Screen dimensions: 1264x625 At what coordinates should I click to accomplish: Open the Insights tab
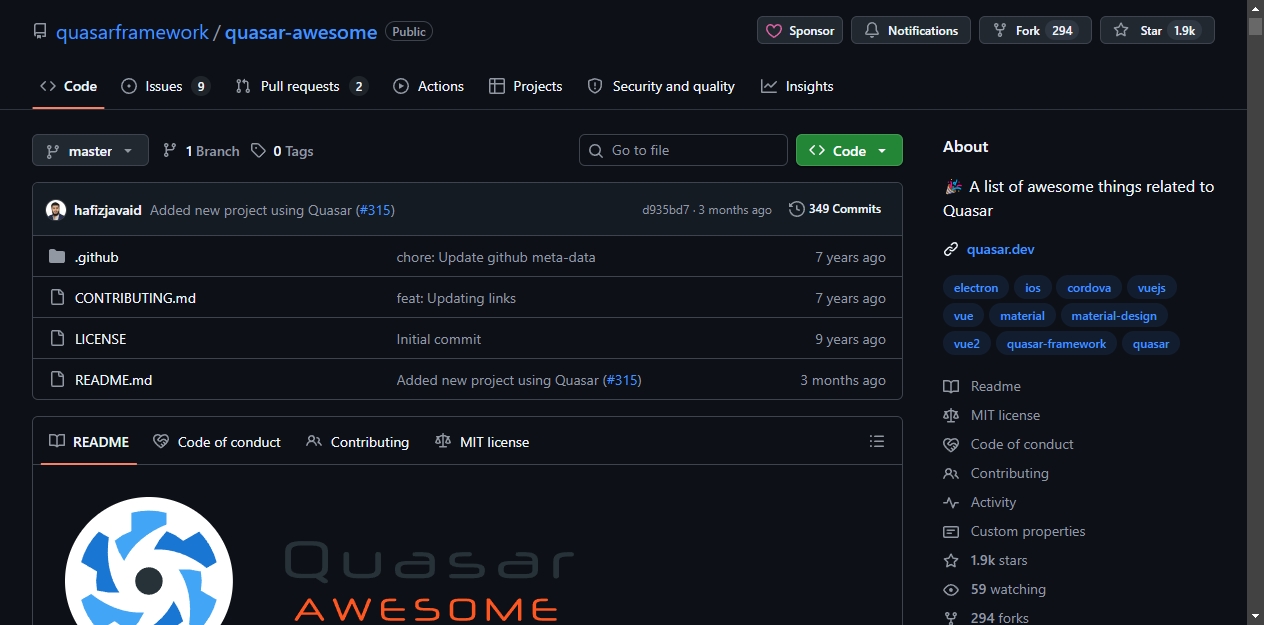(x=797, y=86)
